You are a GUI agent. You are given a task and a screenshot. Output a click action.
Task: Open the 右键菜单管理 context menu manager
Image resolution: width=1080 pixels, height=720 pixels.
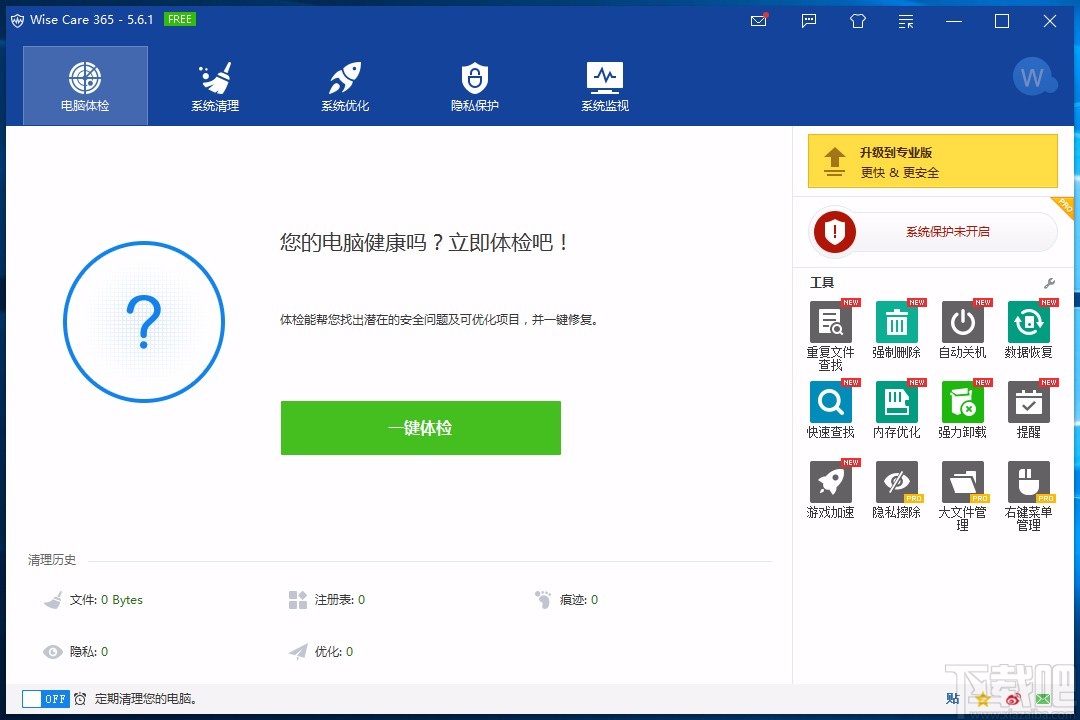coord(1028,496)
